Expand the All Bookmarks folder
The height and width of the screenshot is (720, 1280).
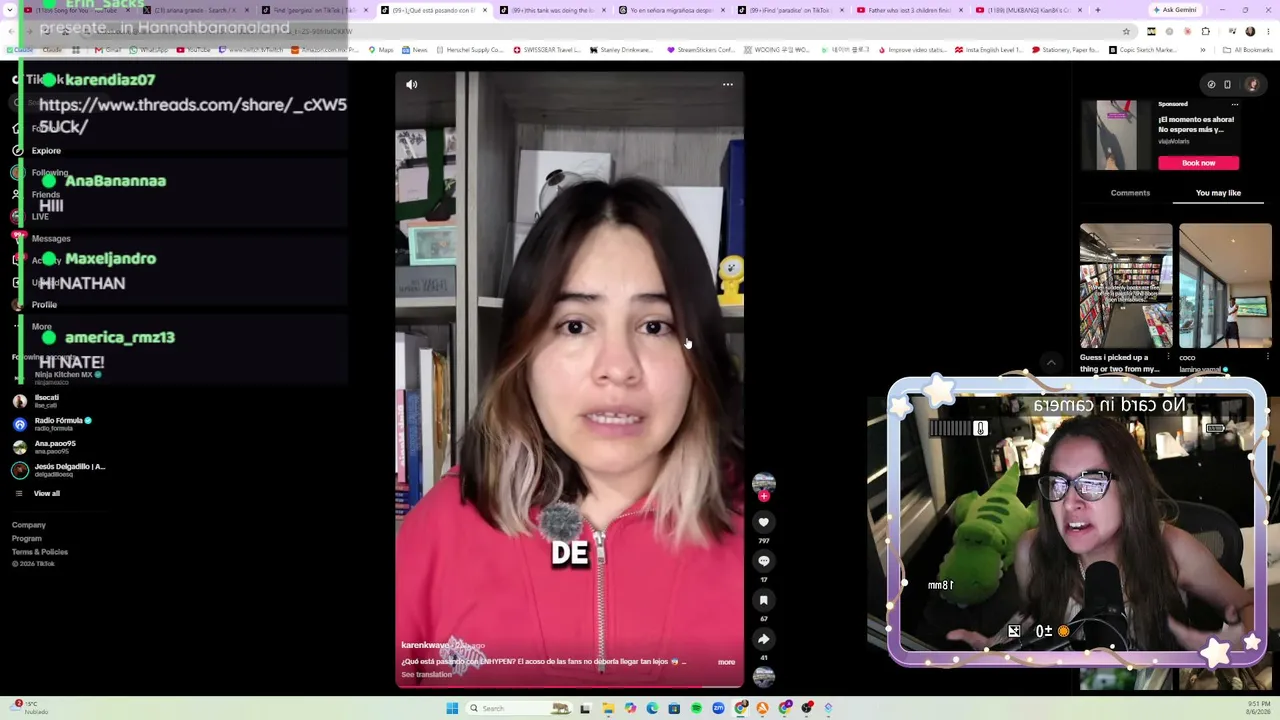(x=1248, y=50)
